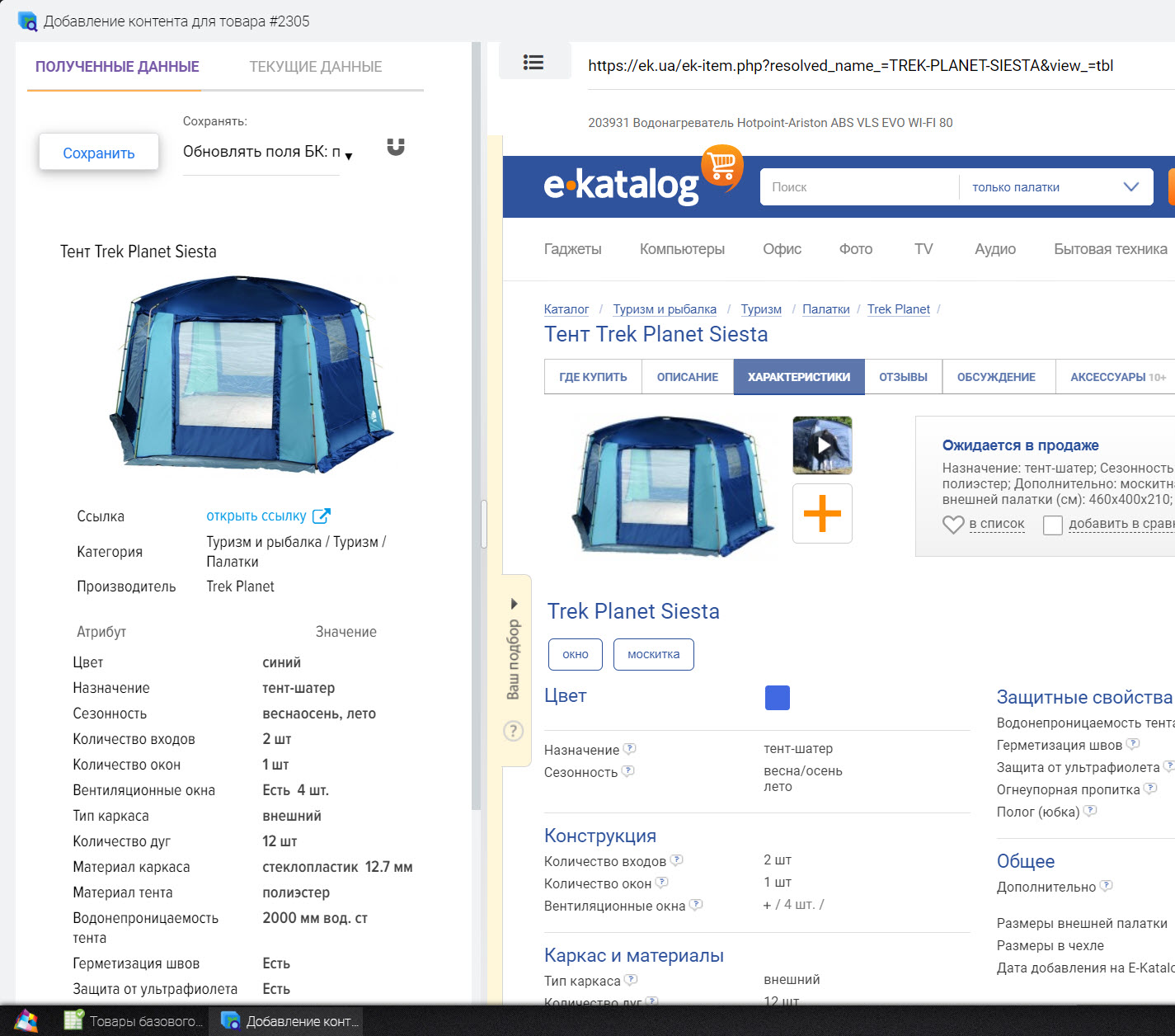Click the Trek Planet breadcrumb link
Viewport: 1175px width, 1036px height.
coord(899,309)
